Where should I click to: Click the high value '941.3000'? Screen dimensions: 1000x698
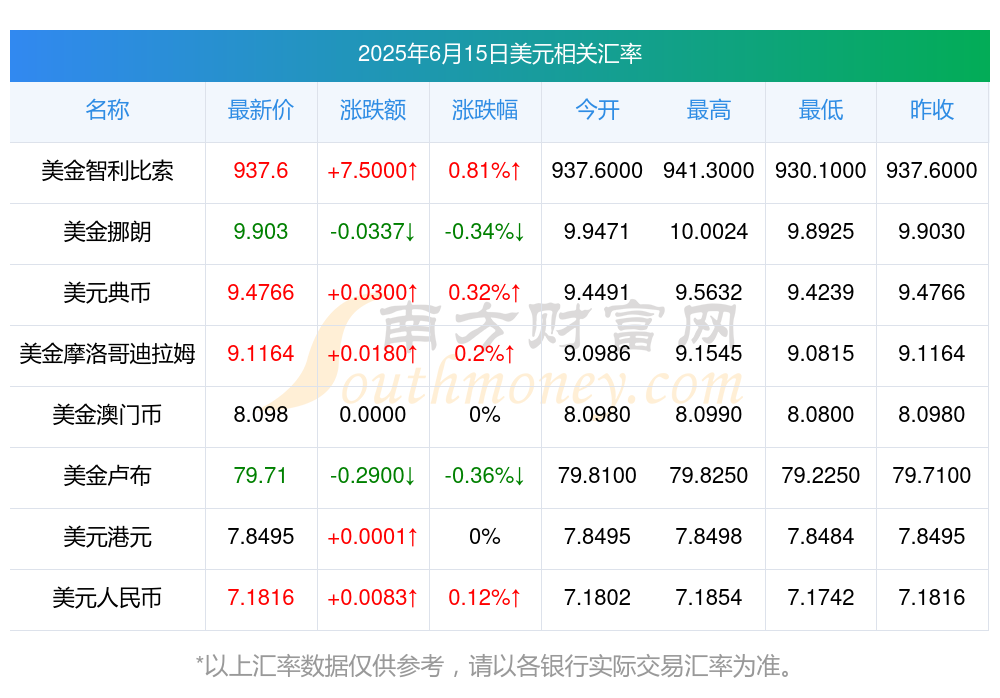click(709, 171)
